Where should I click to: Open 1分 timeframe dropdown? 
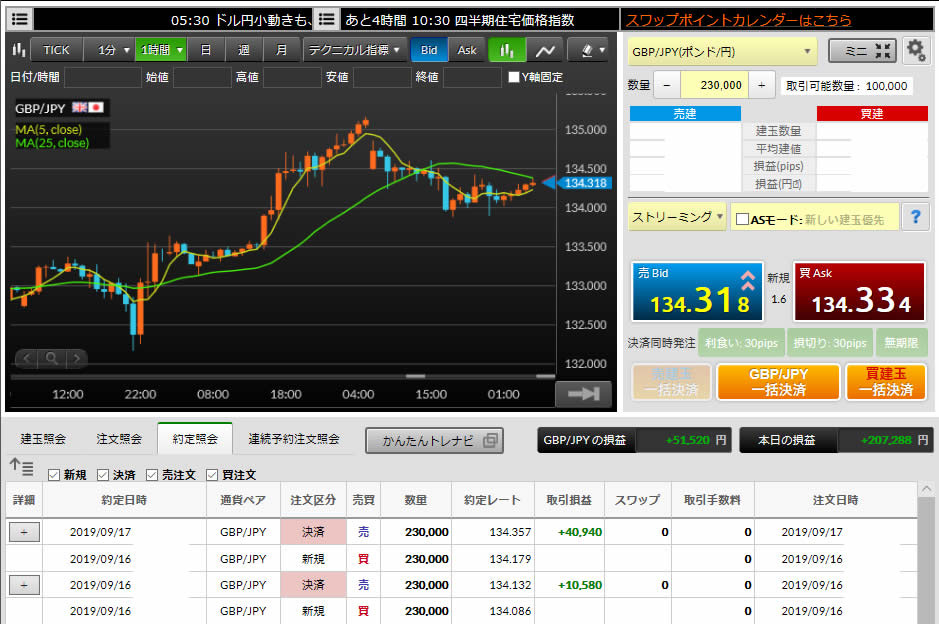pos(110,50)
